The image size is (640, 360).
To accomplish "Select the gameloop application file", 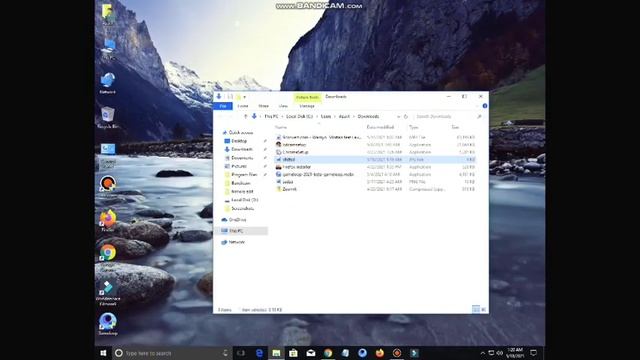I will coord(375,174).
